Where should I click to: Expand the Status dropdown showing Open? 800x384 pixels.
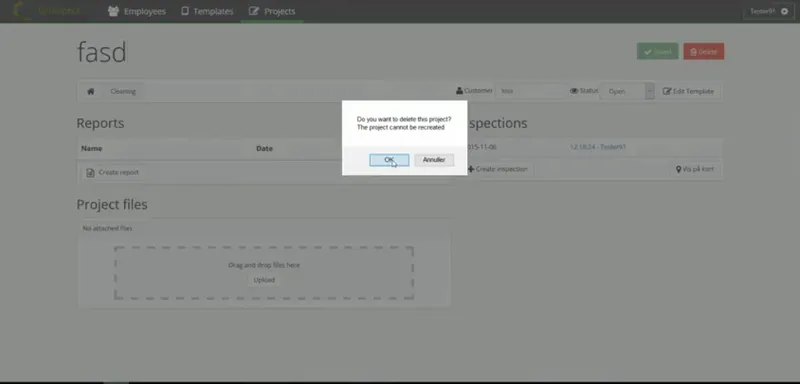pyautogui.click(x=627, y=91)
